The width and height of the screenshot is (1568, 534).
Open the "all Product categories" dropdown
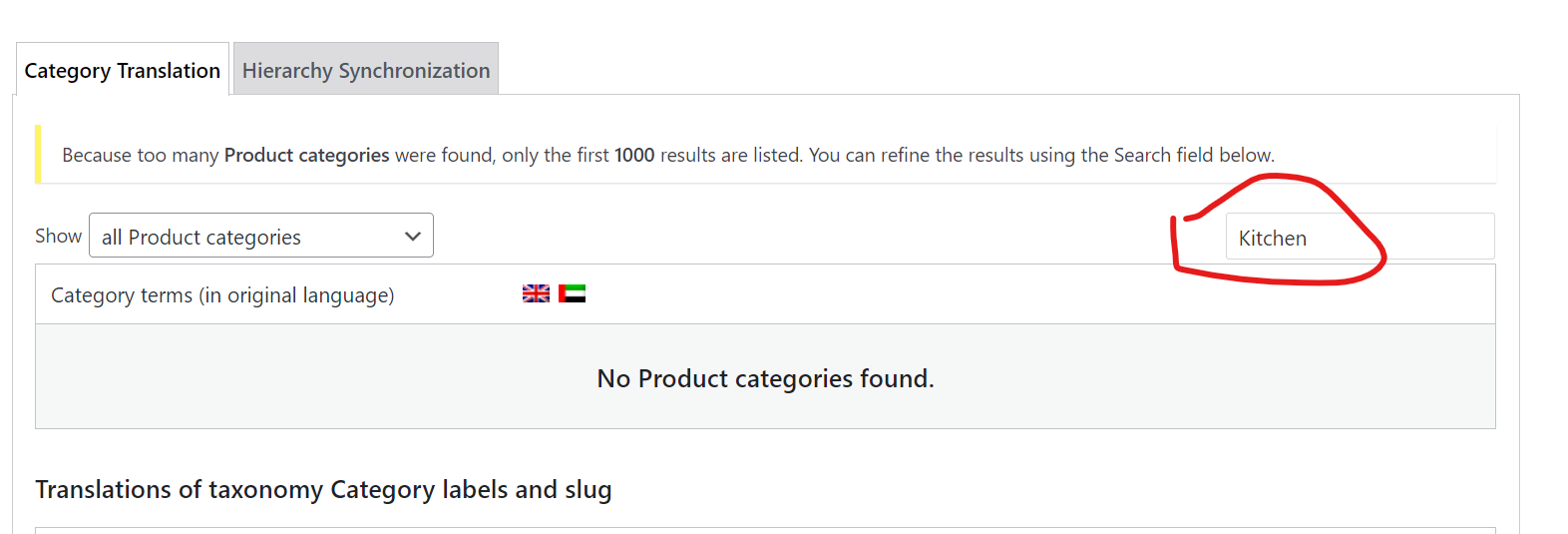click(261, 236)
